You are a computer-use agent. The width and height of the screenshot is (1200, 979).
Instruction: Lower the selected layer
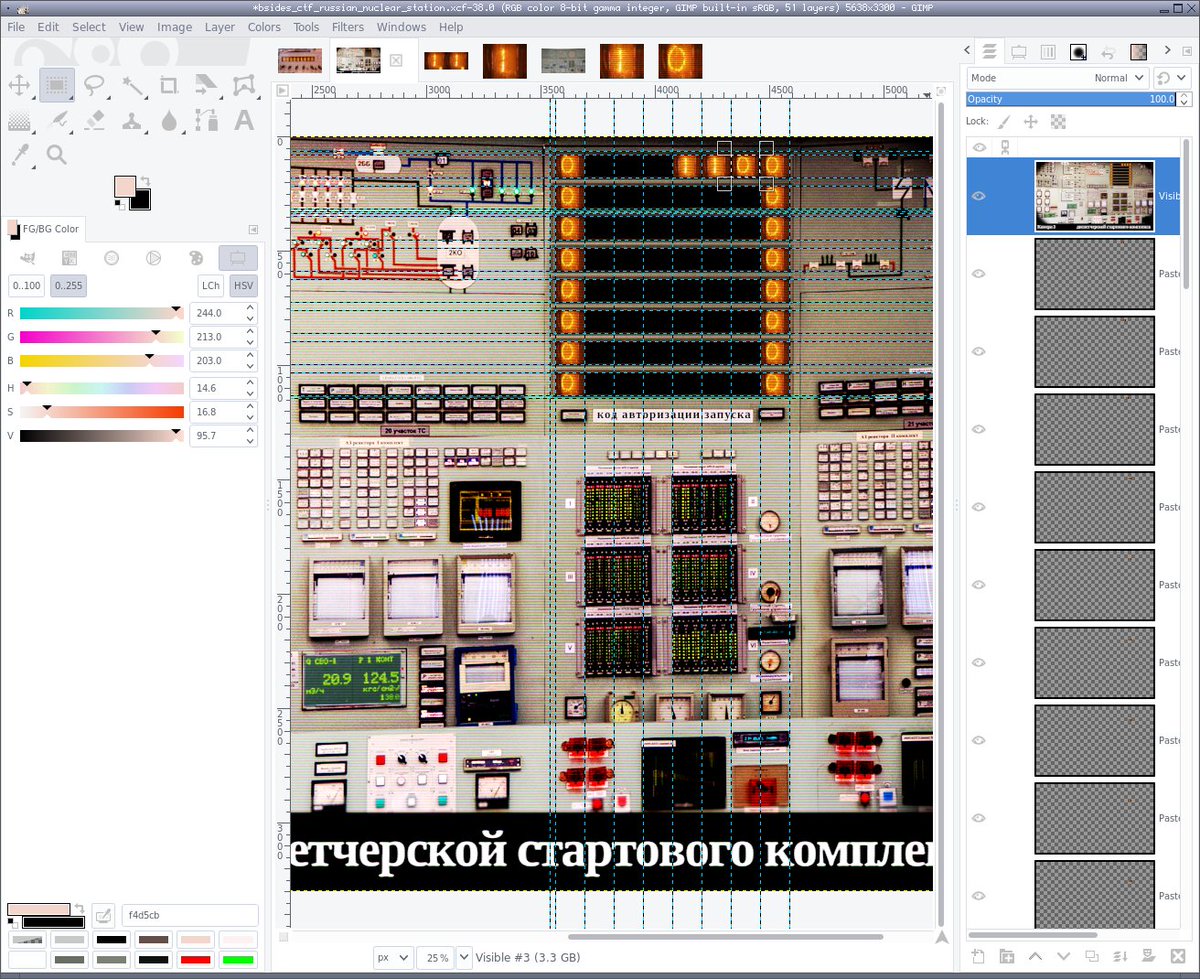click(x=1064, y=957)
